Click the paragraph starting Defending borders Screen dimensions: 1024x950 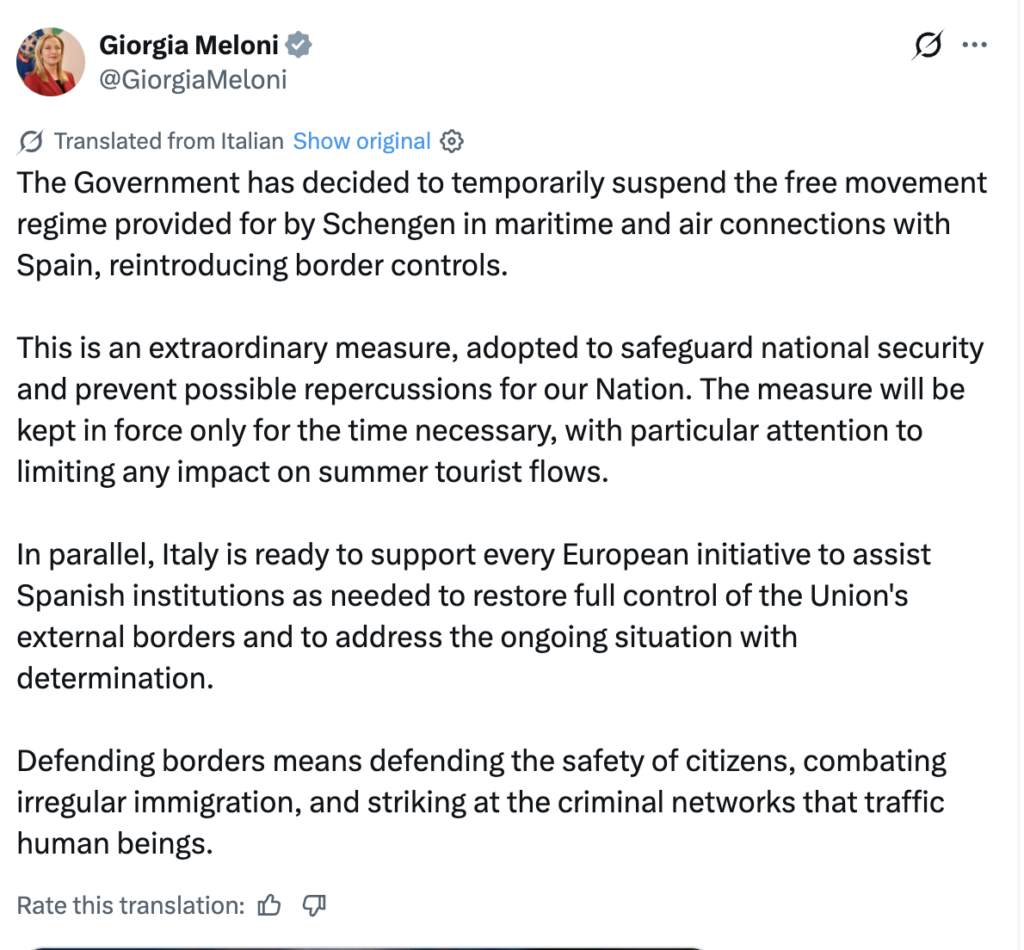point(481,802)
